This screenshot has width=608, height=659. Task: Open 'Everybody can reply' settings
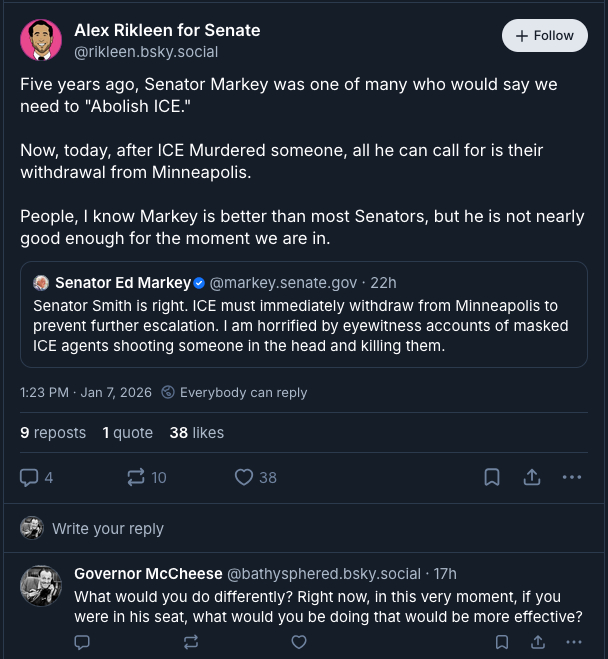point(235,393)
